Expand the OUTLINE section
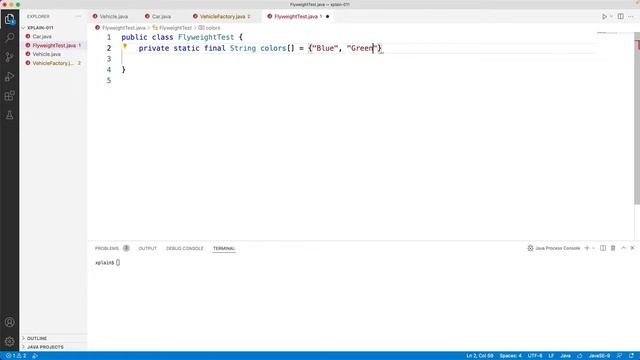The height and width of the screenshot is (360, 640). pos(36,338)
